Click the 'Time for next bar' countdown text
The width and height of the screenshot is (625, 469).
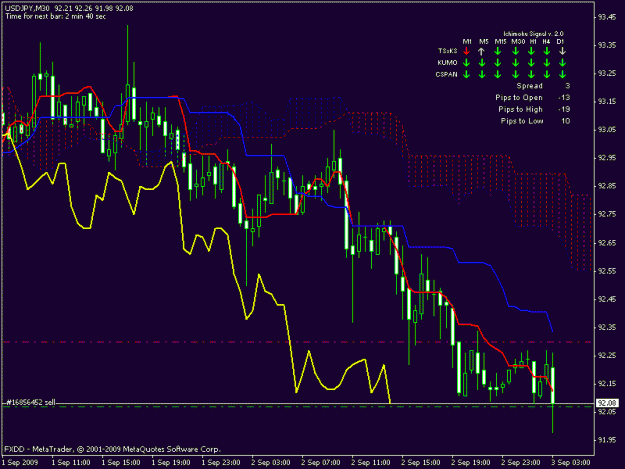[55, 16]
